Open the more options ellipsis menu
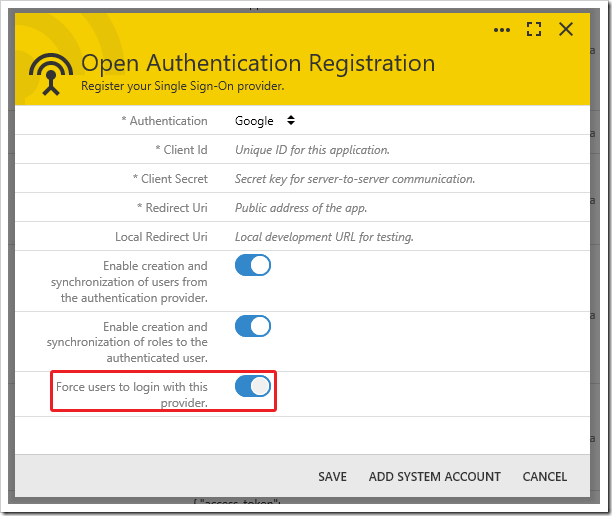612x516 pixels. click(x=502, y=30)
